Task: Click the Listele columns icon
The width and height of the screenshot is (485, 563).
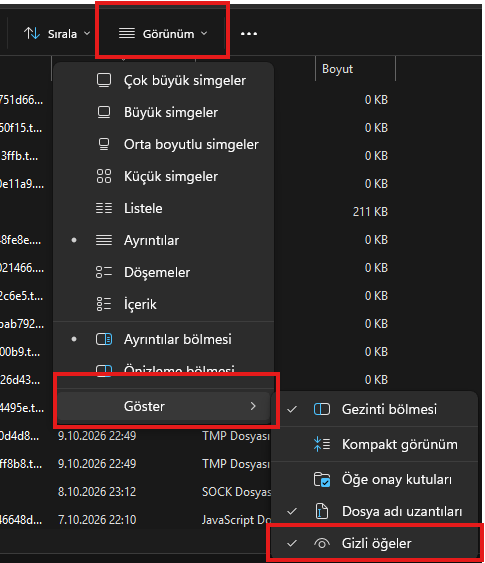Action: (104, 208)
